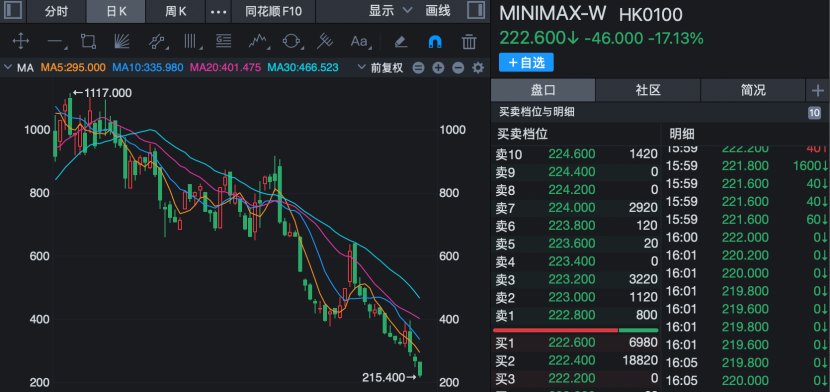Click the trash delete drawings icon

click(x=468, y=41)
